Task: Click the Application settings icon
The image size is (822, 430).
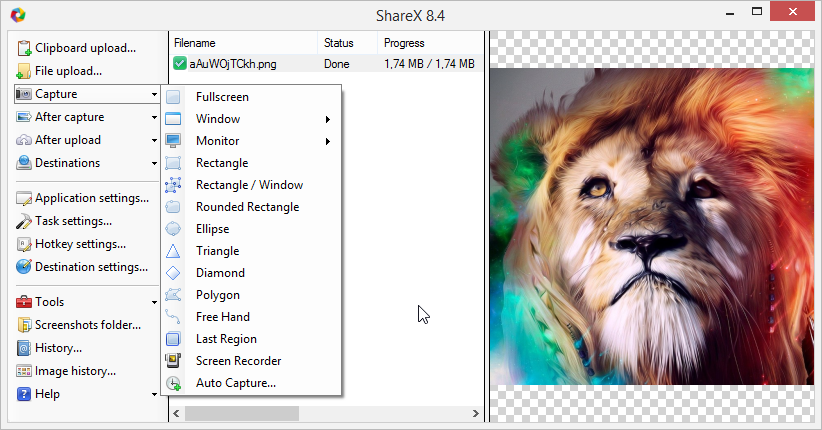Action: [24, 198]
